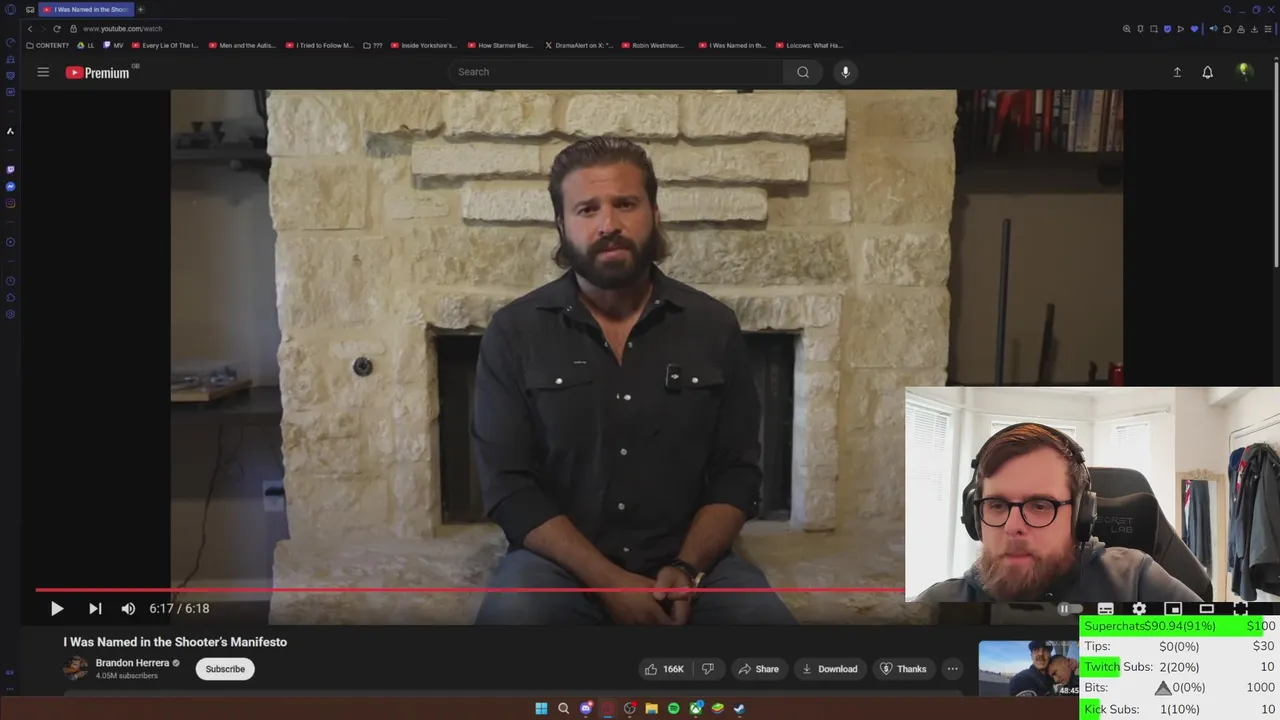
Task: Go to YouTube Premium home logo
Action: [x=98, y=72]
